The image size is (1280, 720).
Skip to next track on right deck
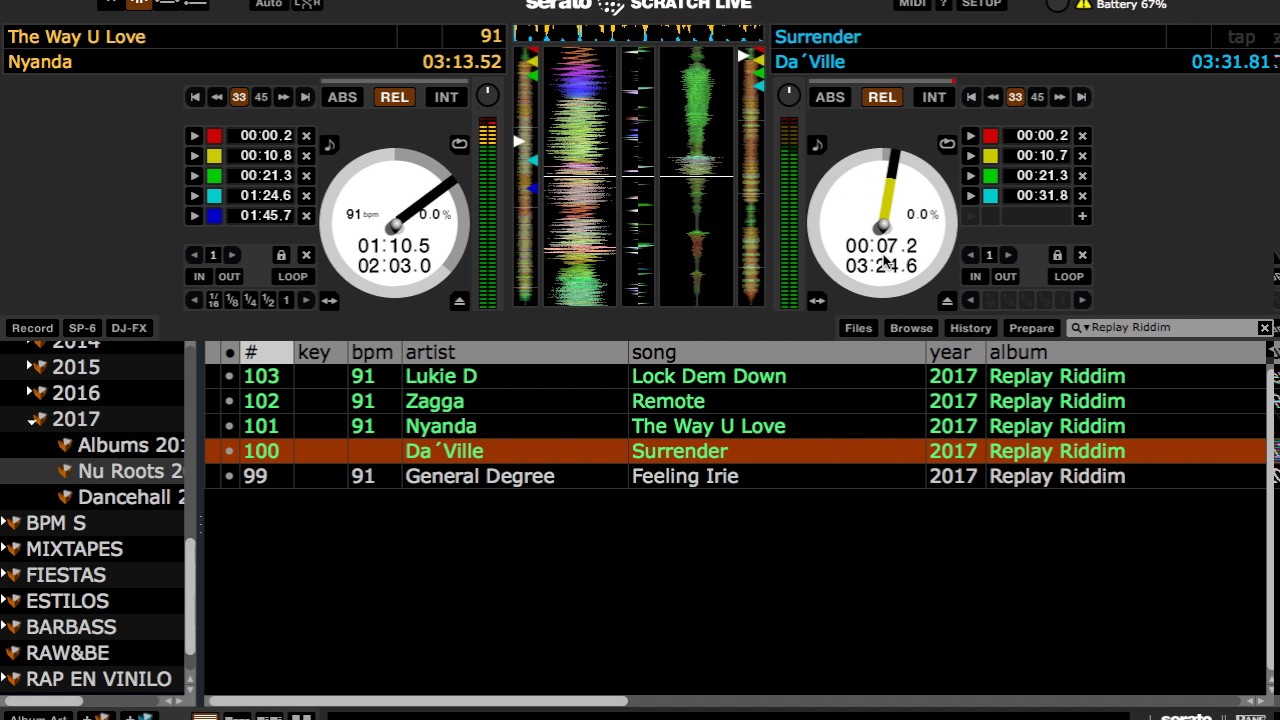[x=1081, y=97]
